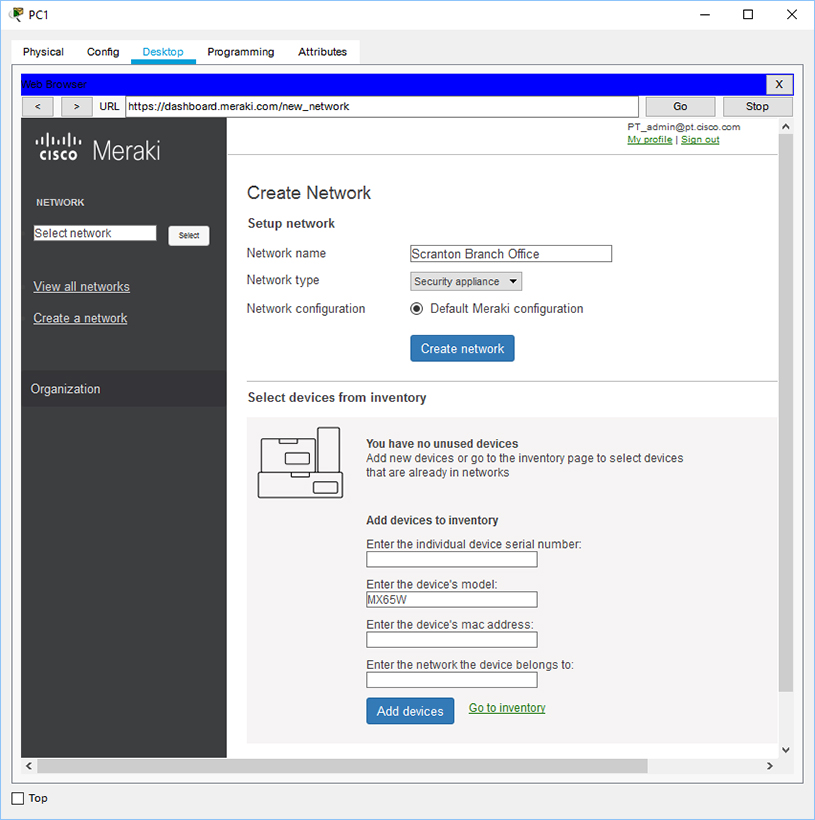
Task: Toggle the Top checkbox
Action: click(x=18, y=798)
